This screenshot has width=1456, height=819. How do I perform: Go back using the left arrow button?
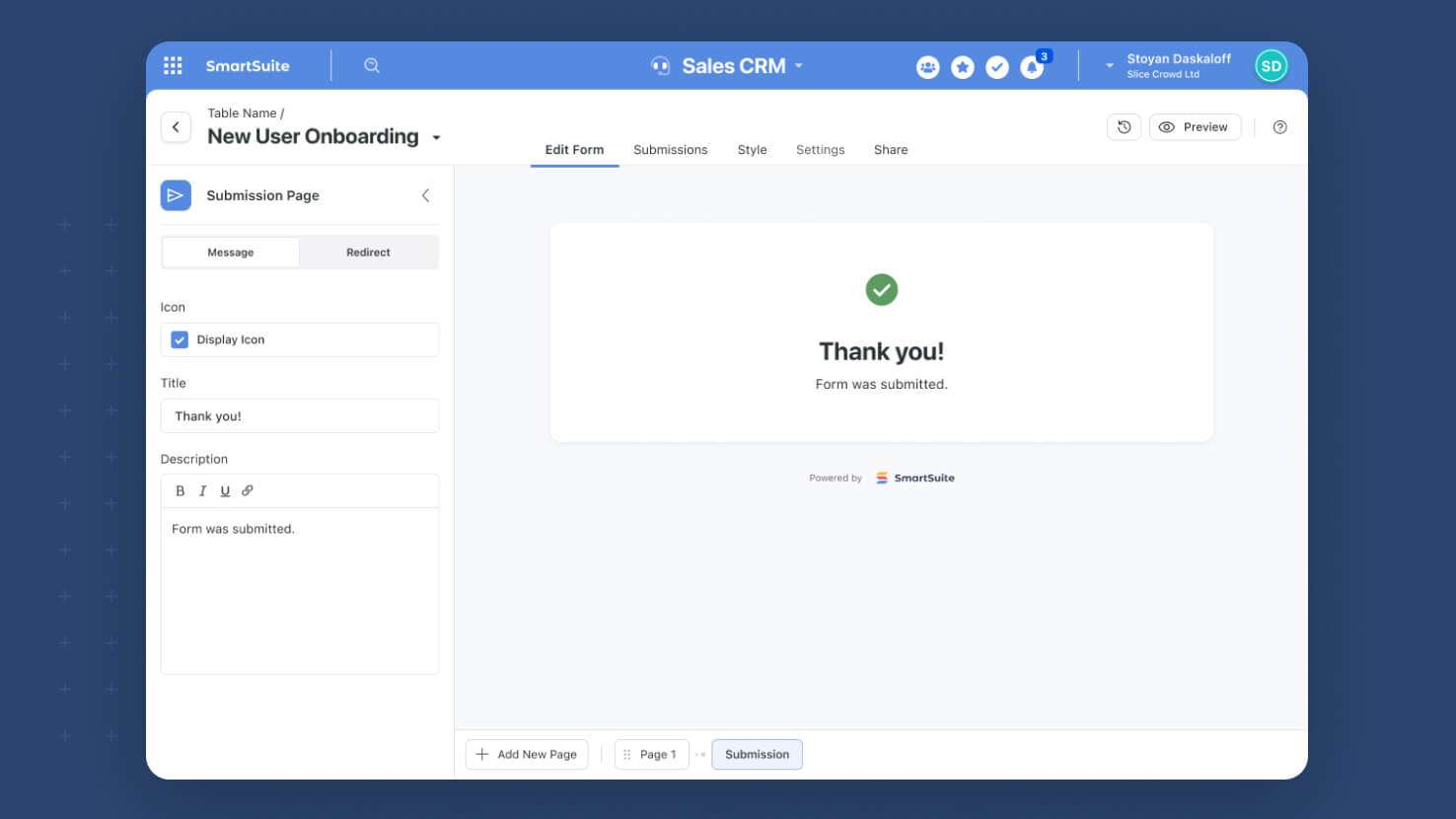pyautogui.click(x=176, y=127)
